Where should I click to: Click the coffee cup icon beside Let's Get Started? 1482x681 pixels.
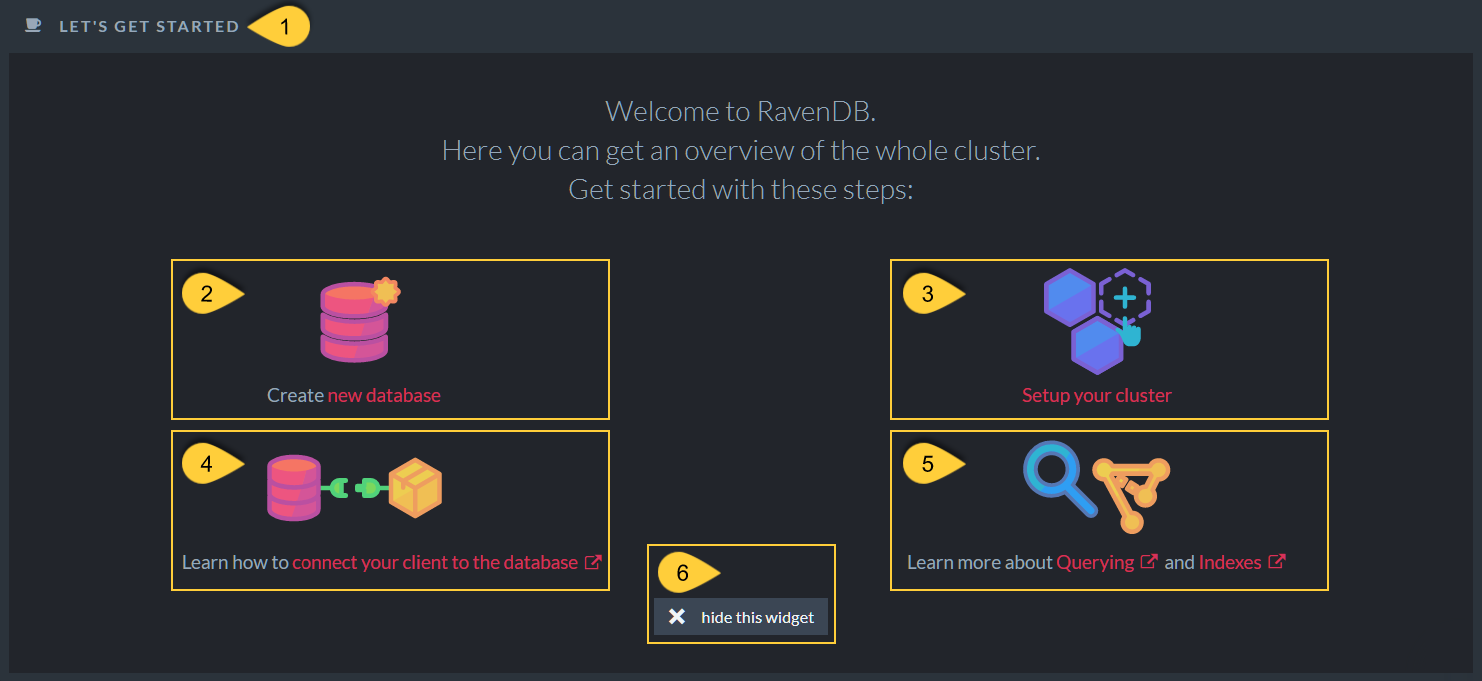[x=33, y=26]
